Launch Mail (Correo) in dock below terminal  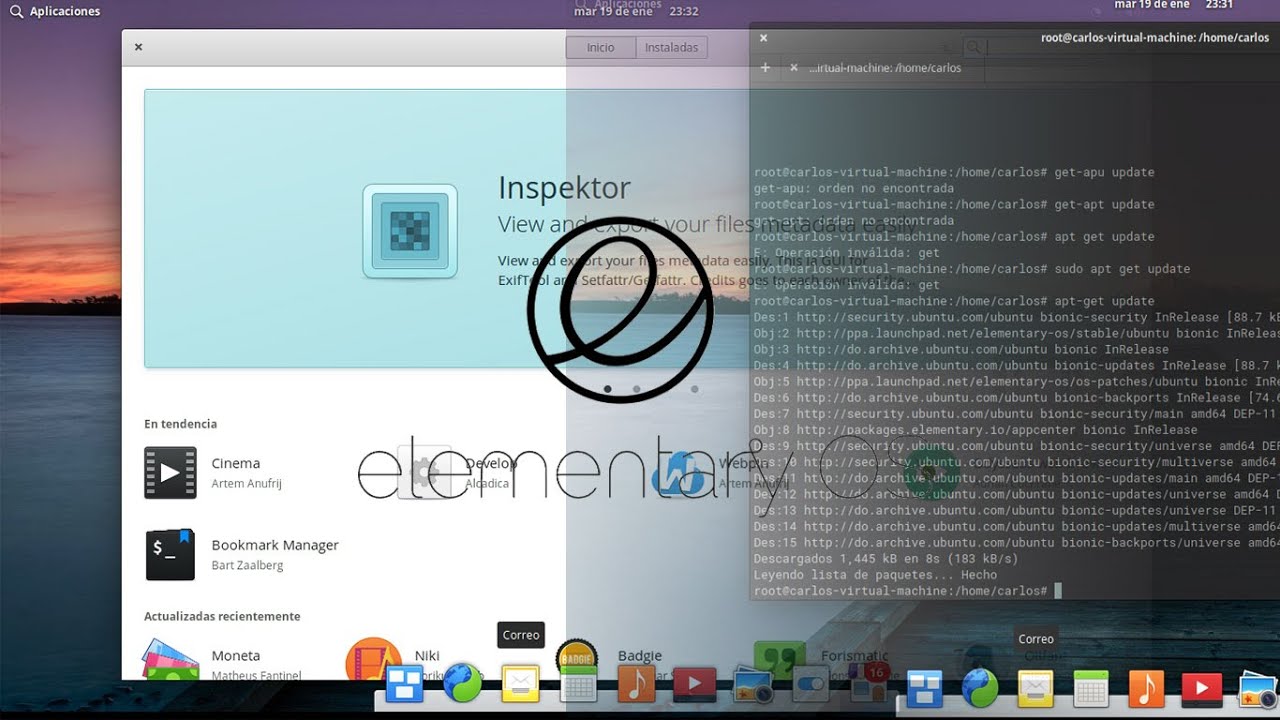click(1035, 688)
